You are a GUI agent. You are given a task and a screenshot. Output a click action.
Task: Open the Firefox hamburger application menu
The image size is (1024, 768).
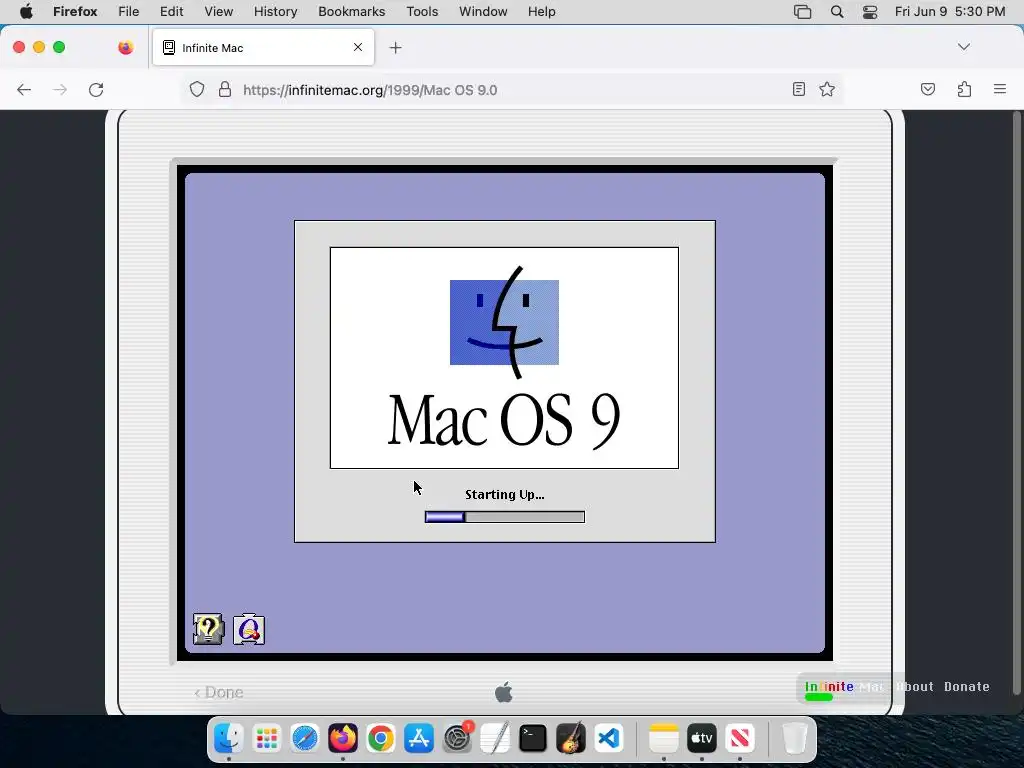click(1000, 89)
